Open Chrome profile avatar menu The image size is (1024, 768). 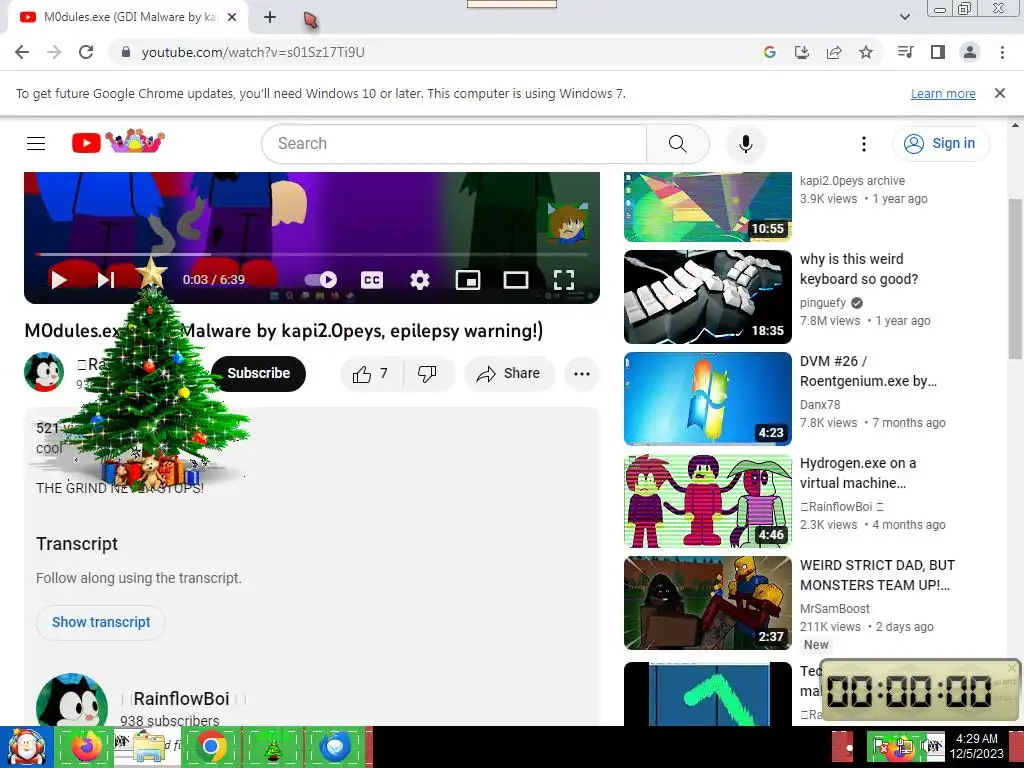pyautogui.click(x=970, y=52)
